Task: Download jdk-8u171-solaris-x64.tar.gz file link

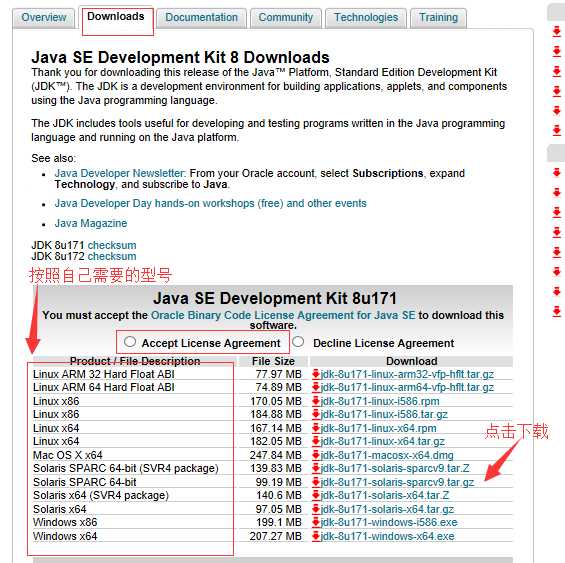Action: [387, 509]
